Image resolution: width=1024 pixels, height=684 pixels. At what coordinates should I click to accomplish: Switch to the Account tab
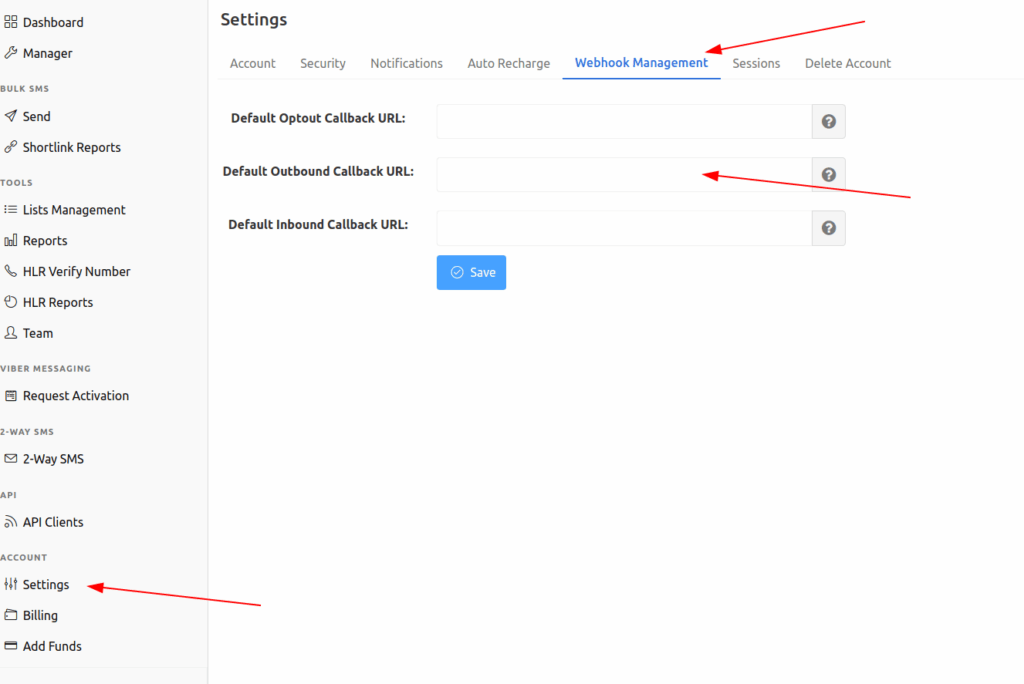[x=252, y=63]
